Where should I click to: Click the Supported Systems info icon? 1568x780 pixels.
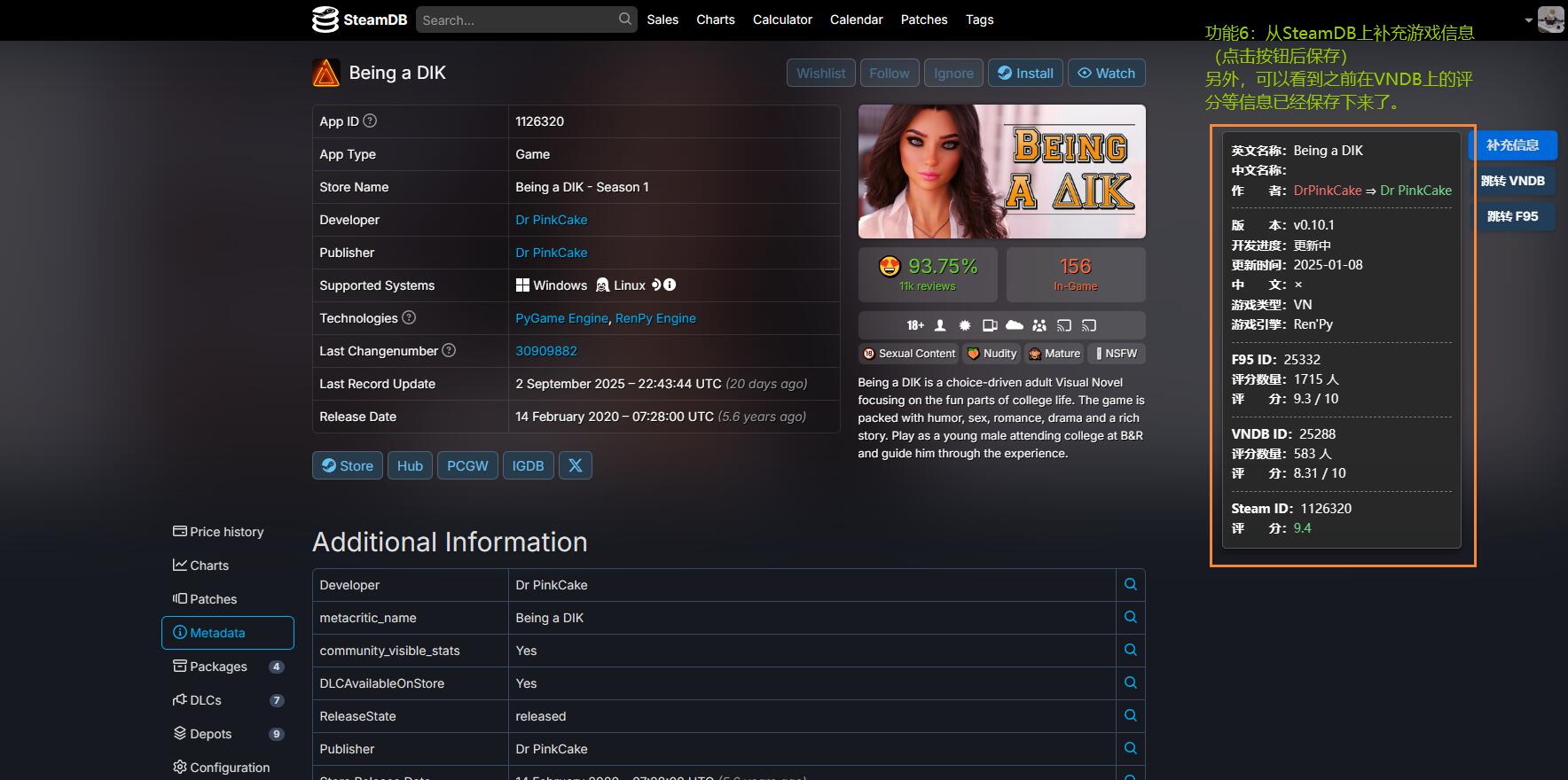click(x=670, y=285)
